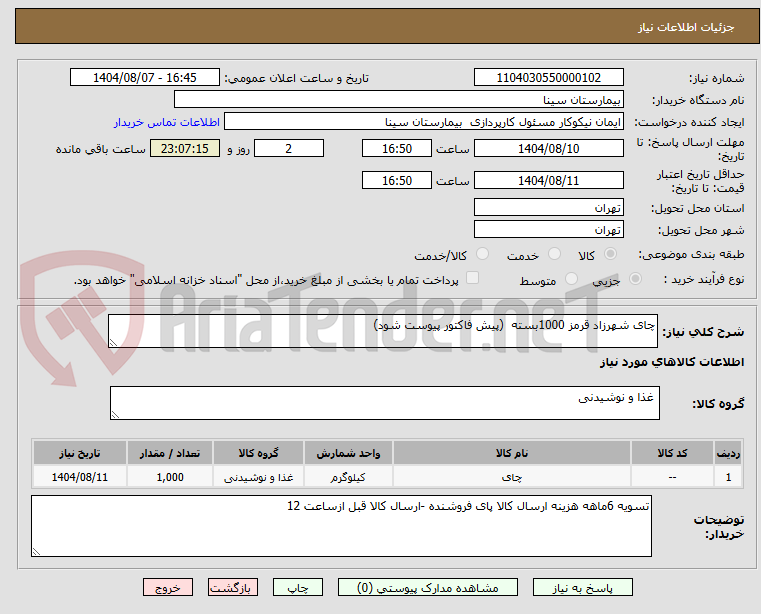The image size is (761, 614).
Task: Click the ردیف column header
Action: click(x=728, y=453)
